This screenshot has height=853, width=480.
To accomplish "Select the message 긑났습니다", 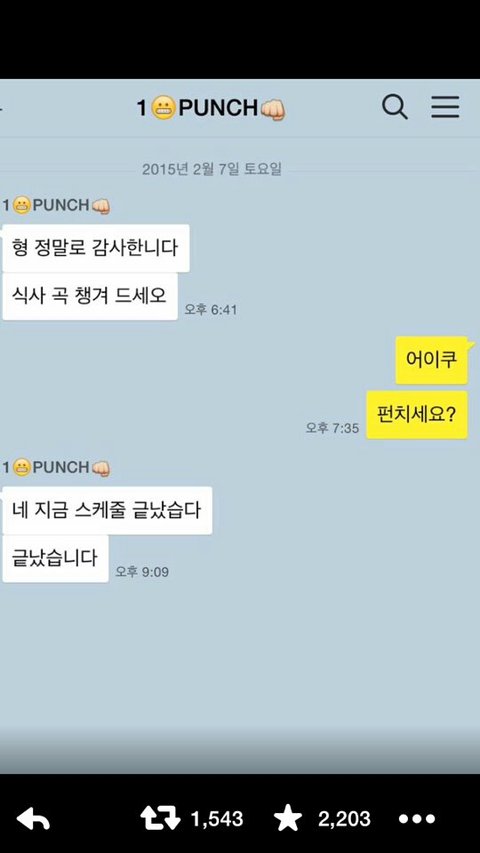I will (56, 559).
